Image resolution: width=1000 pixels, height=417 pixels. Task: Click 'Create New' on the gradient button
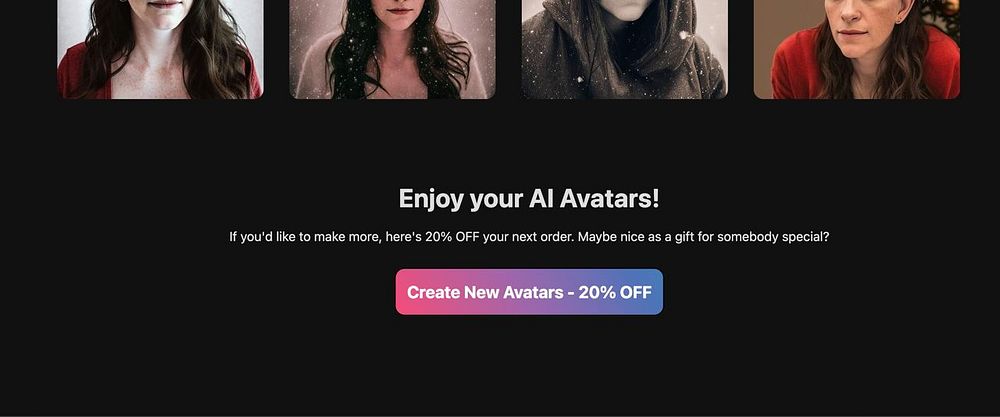(453, 292)
